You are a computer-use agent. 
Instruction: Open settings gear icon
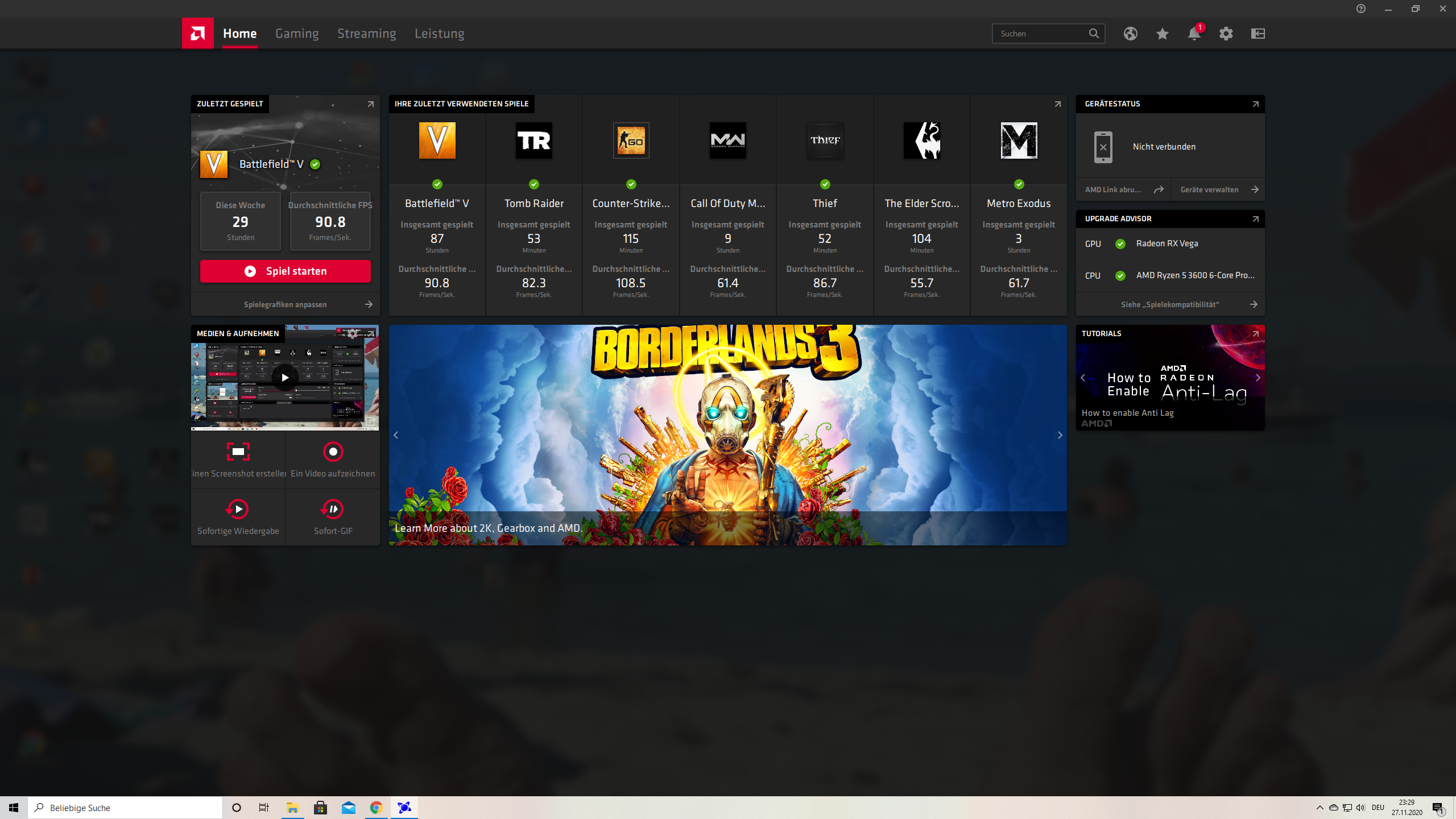click(1226, 34)
